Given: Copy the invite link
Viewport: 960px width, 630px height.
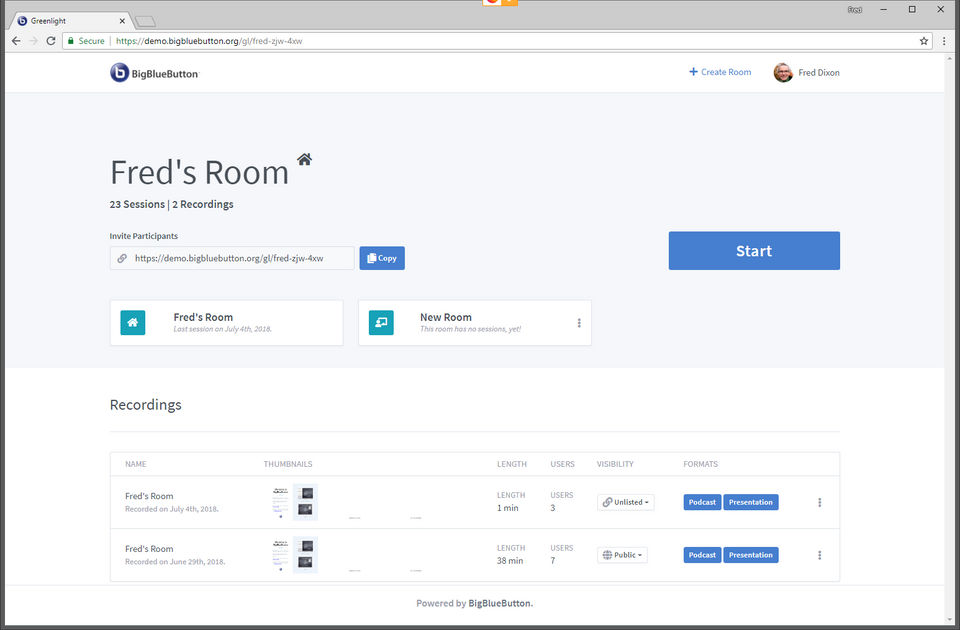Looking at the screenshot, I should (x=382, y=258).
